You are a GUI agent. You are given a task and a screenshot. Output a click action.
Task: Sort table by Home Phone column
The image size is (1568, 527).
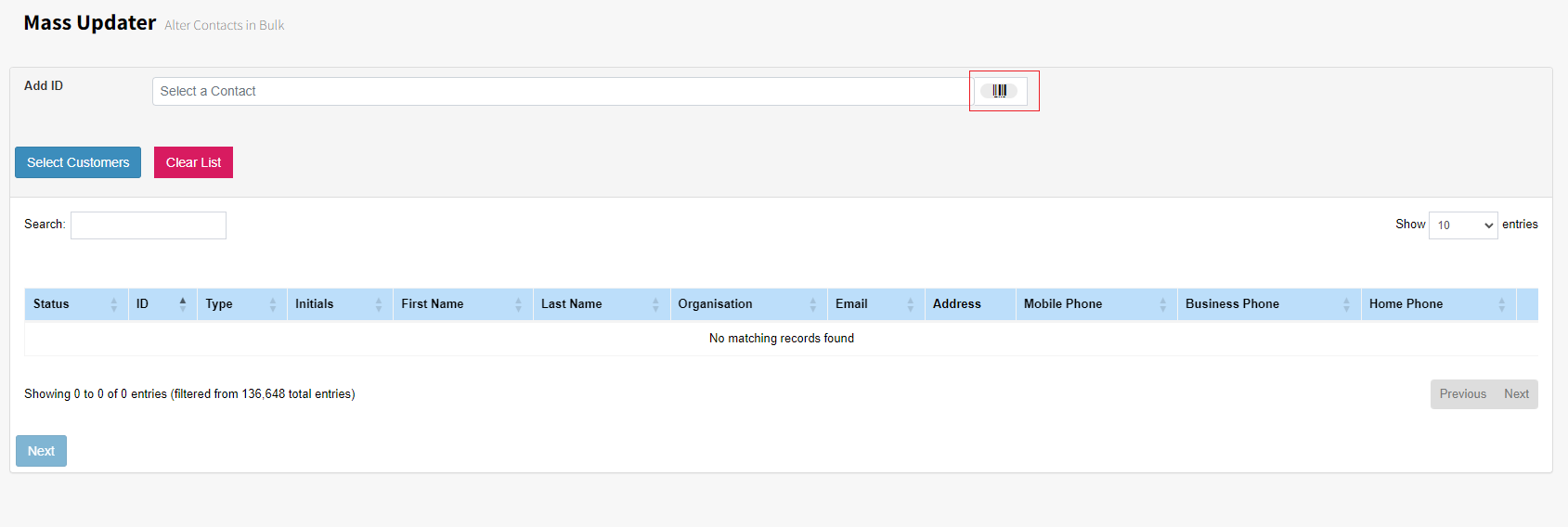tap(1438, 304)
